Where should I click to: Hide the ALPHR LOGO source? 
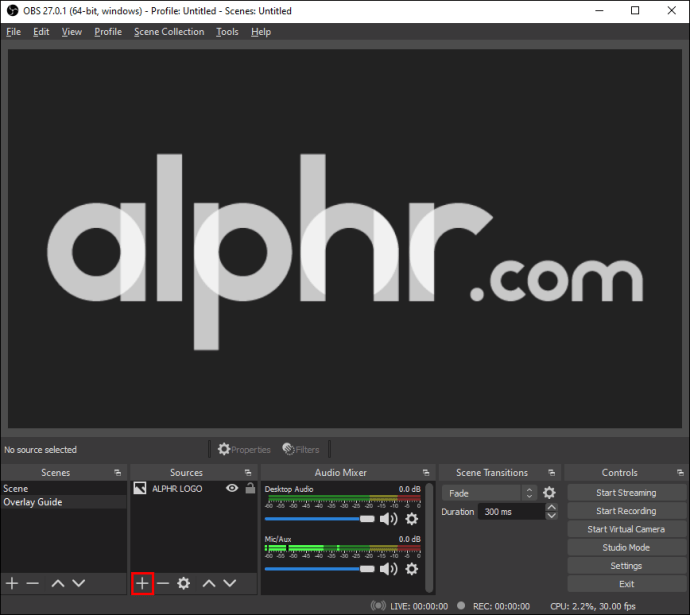232,488
